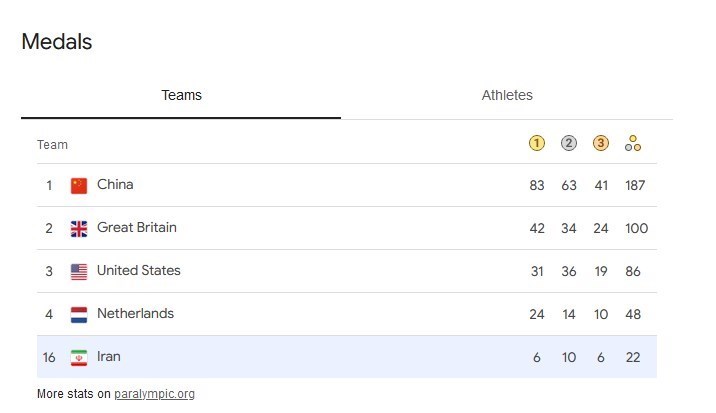This screenshot has width=716, height=413.
Task: Click the total medals column icon
Action: (x=633, y=143)
